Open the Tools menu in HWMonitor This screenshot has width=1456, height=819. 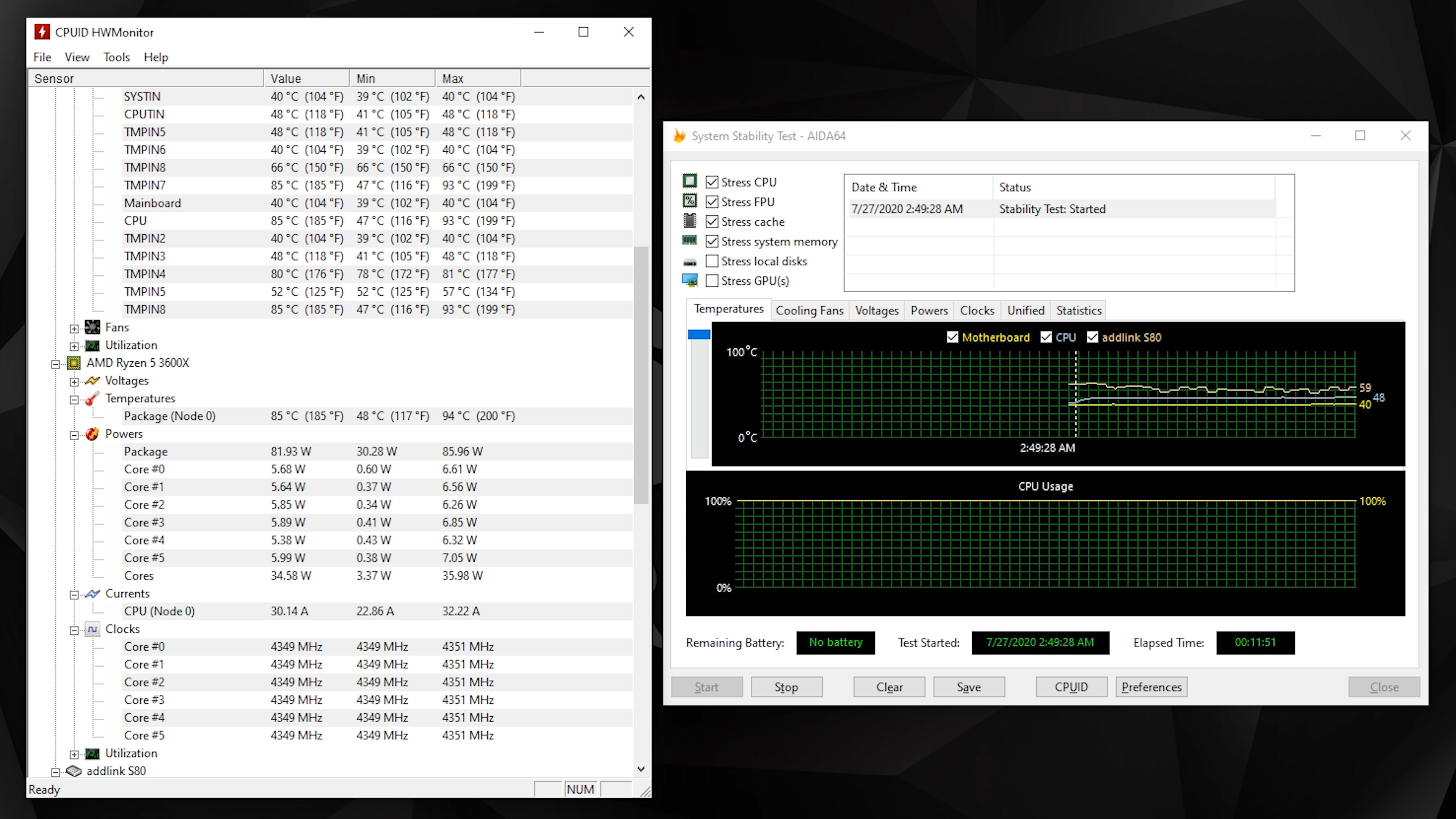point(116,57)
